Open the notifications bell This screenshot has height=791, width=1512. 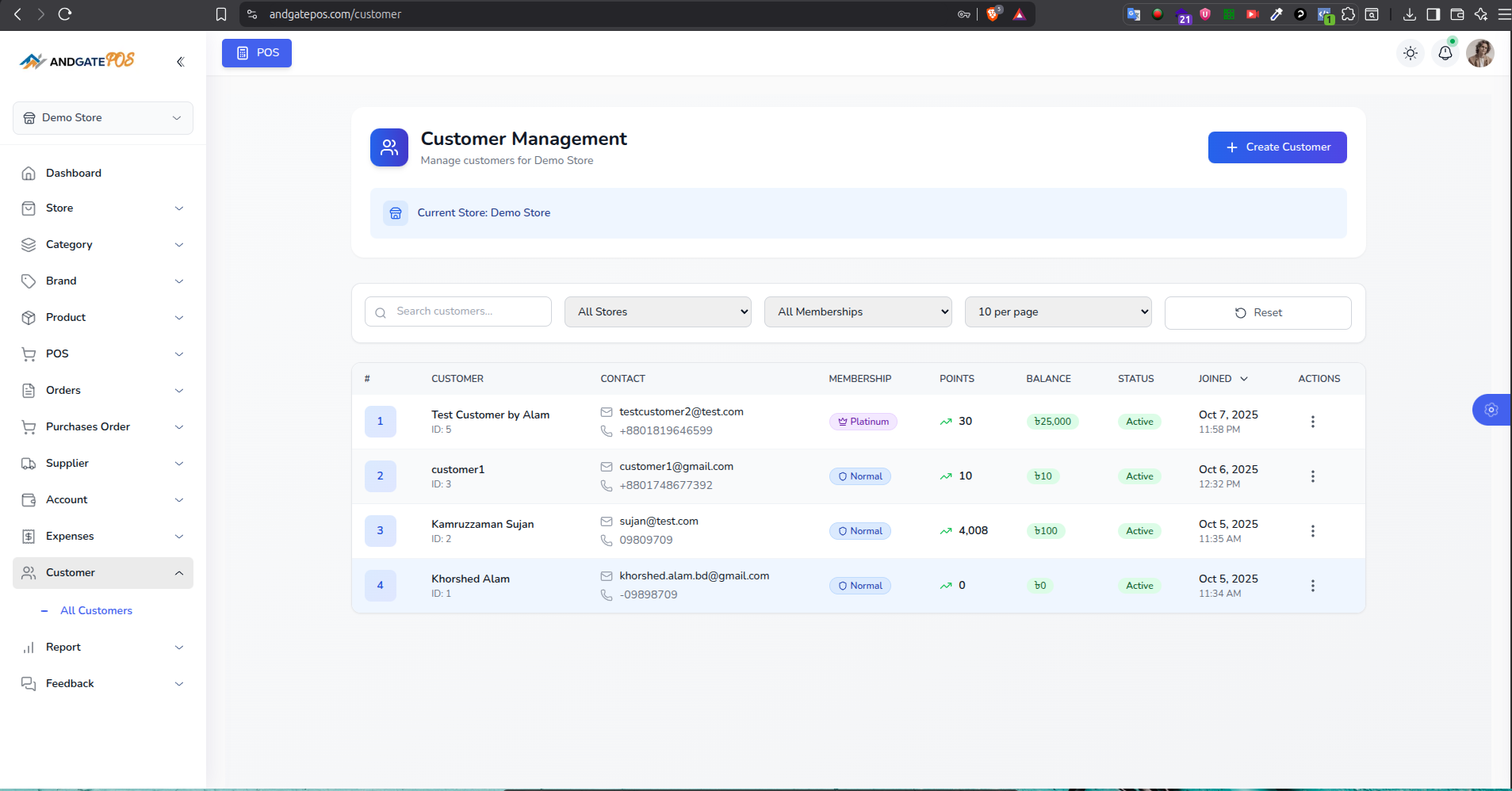(x=1445, y=53)
